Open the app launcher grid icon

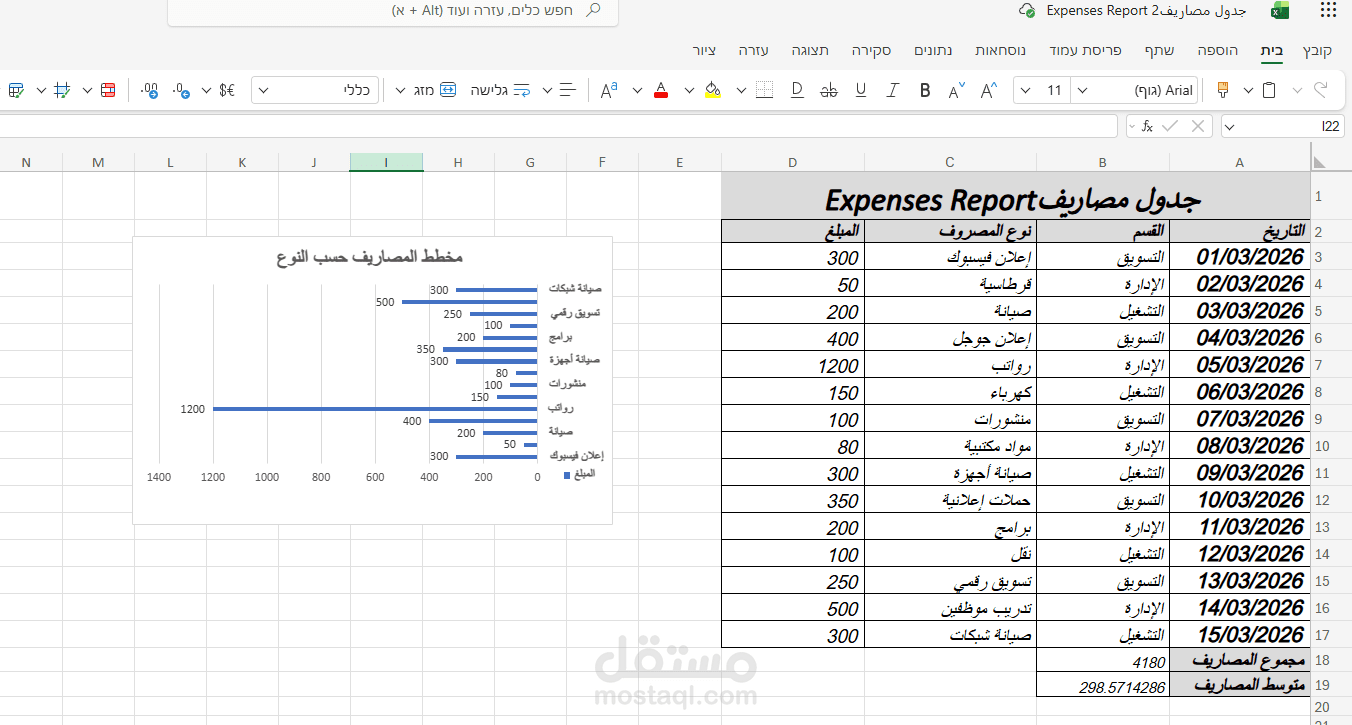point(1328,11)
